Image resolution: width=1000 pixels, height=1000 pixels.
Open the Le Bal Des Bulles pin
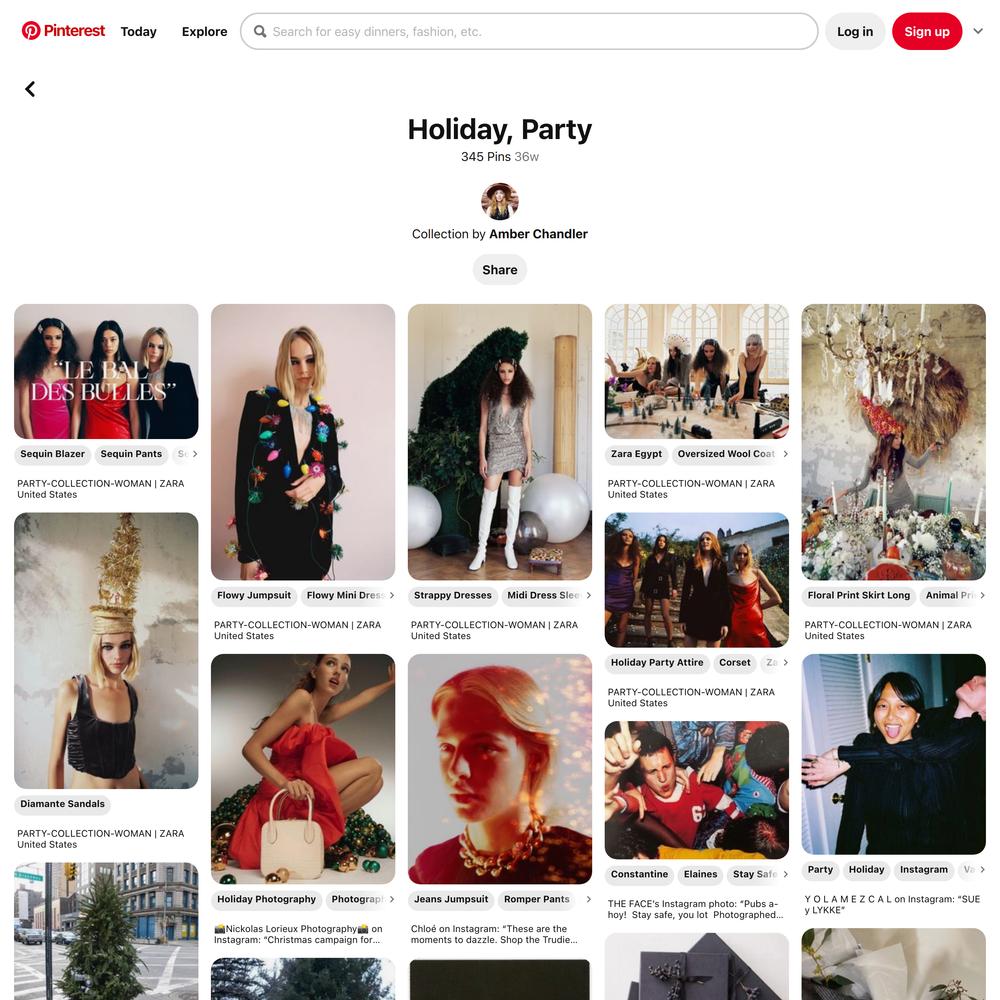(x=106, y=371)
